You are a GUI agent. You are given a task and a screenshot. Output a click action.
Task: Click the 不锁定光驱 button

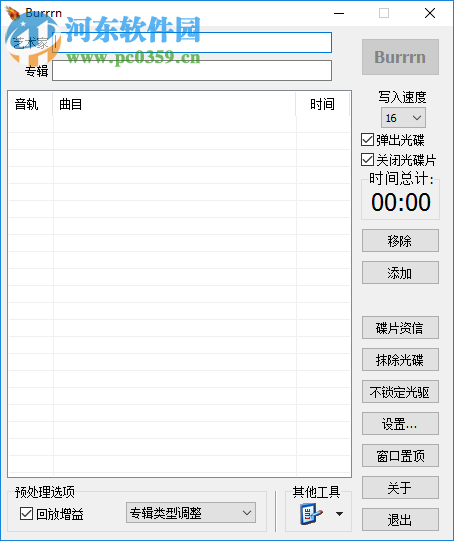[400, 392]
